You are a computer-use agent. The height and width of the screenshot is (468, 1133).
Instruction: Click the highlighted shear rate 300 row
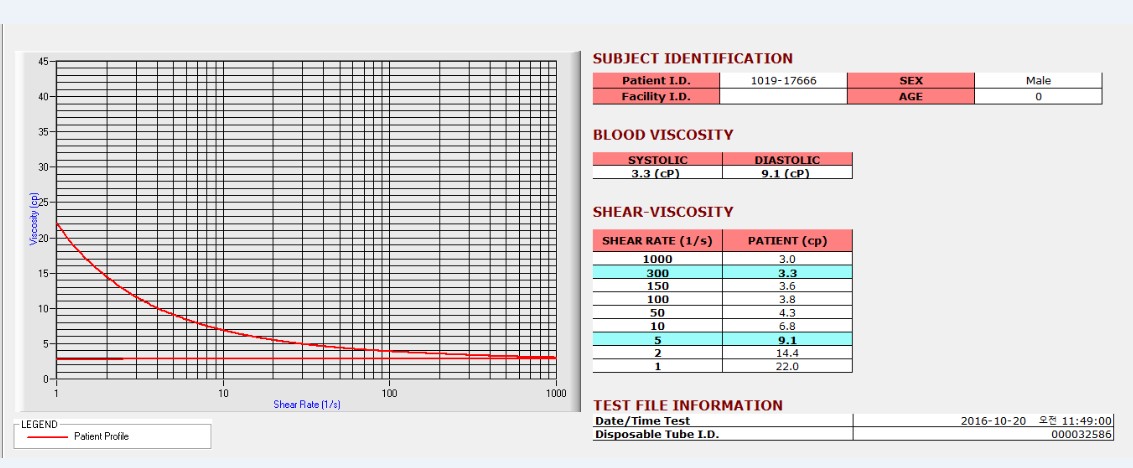tap(723, 272)
